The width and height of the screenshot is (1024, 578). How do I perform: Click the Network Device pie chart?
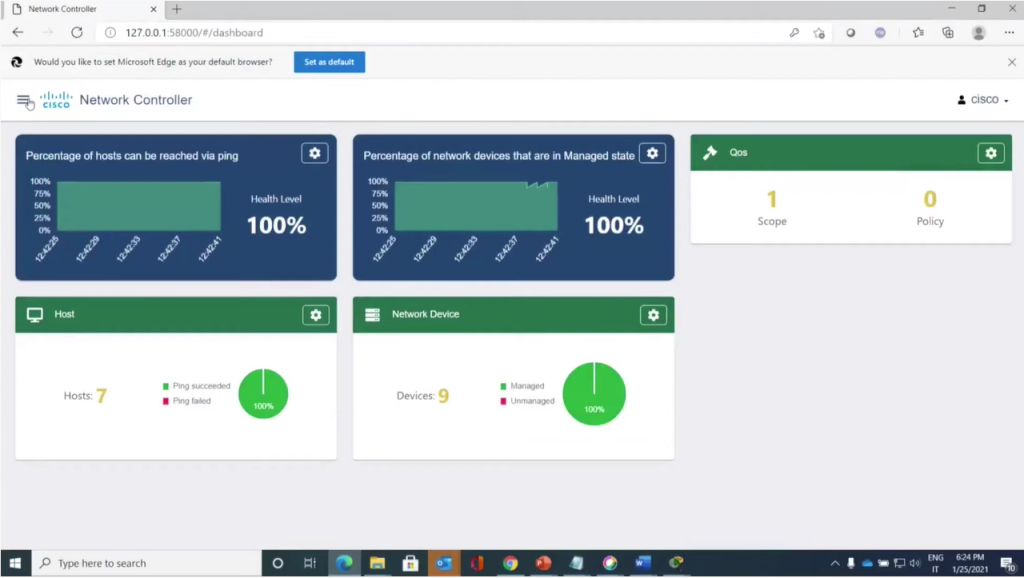(594, 394)
